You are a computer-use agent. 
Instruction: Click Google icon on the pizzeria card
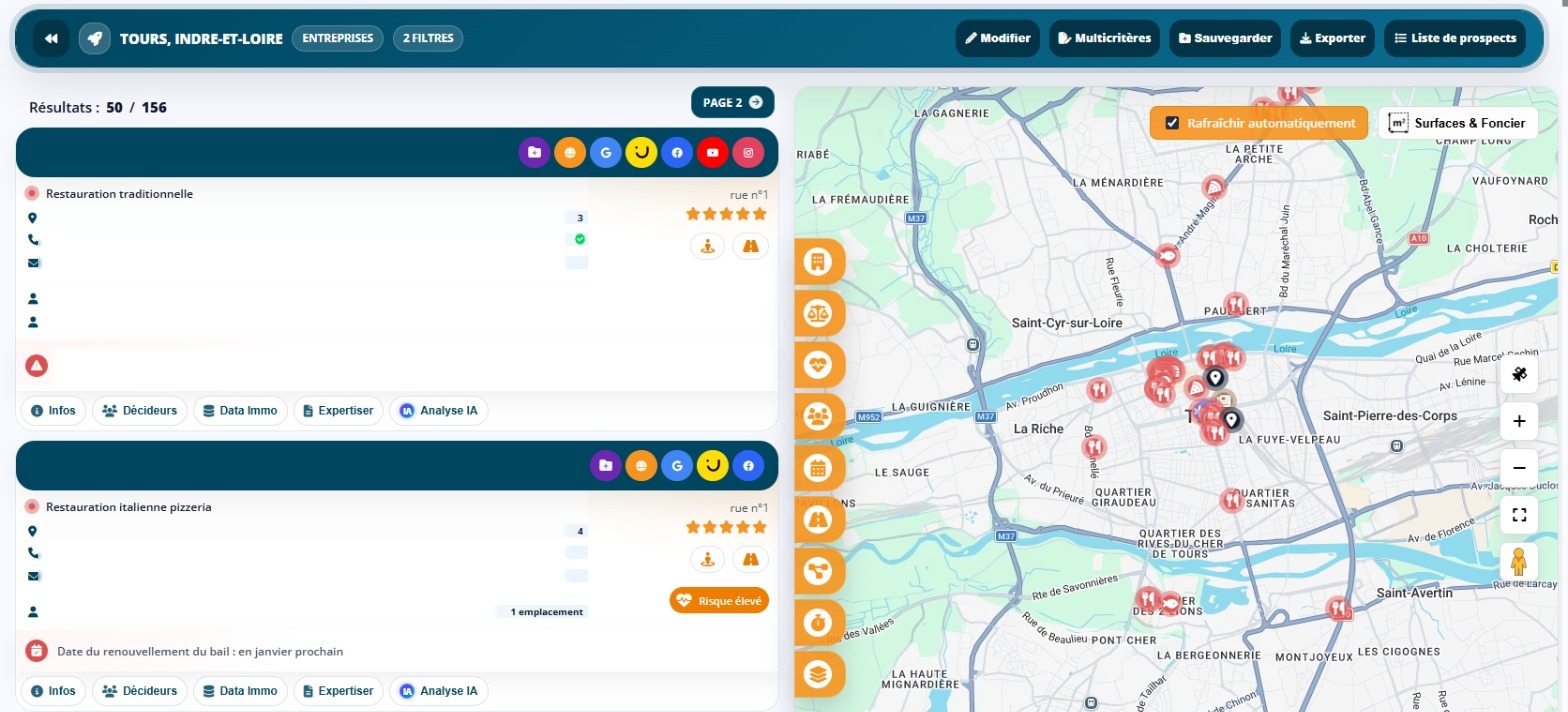677,465
